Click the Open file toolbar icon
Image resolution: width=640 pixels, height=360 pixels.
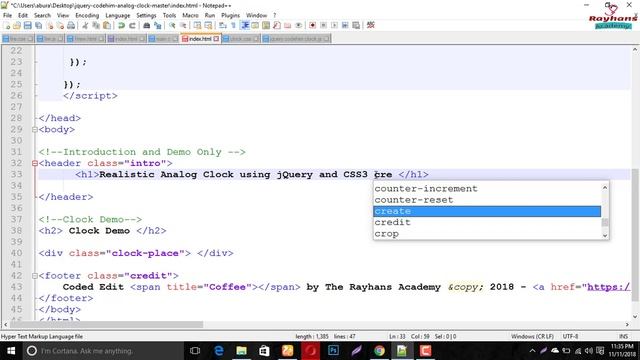(x=17, y=25)
